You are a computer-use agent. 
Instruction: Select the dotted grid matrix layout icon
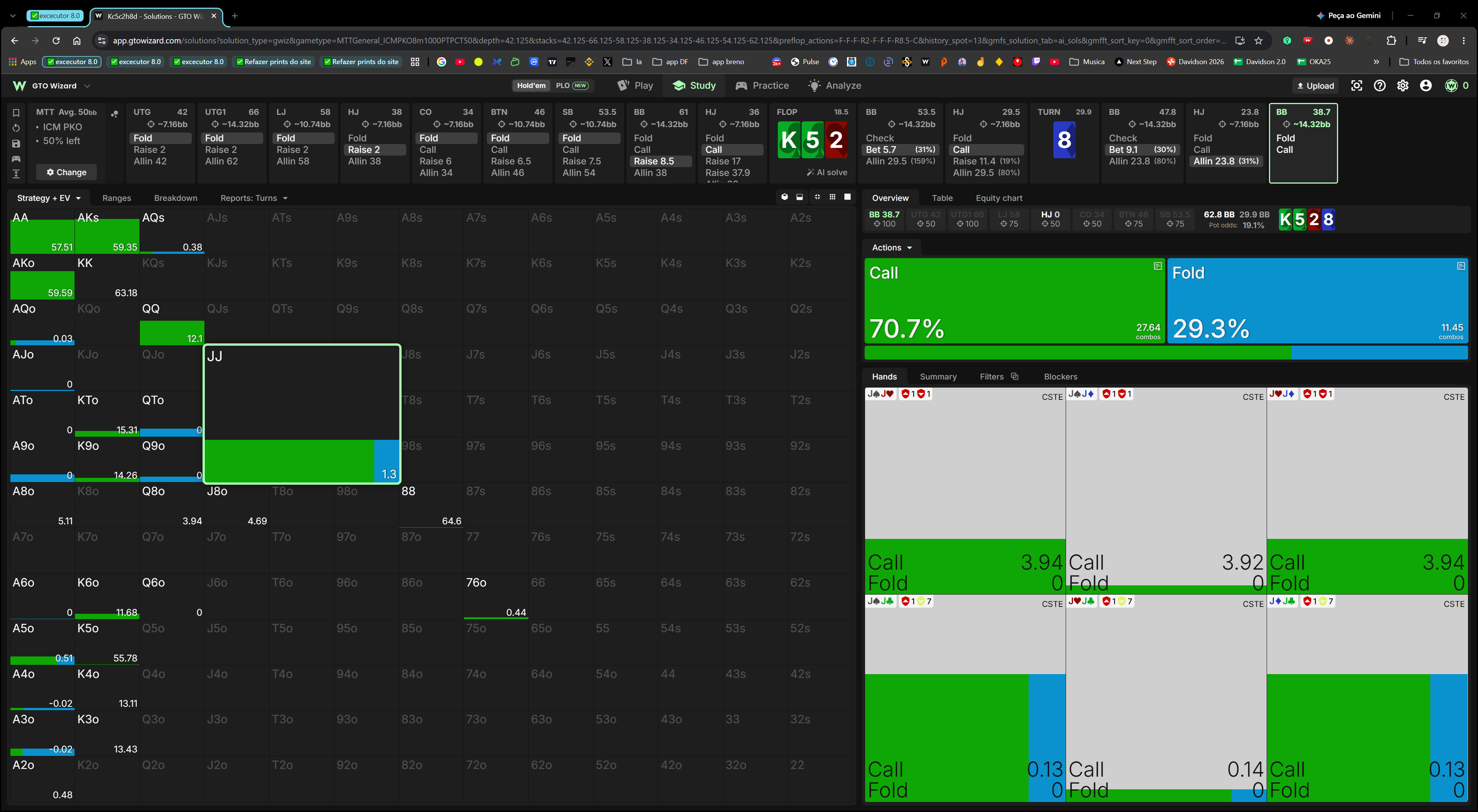pos(832,197)
